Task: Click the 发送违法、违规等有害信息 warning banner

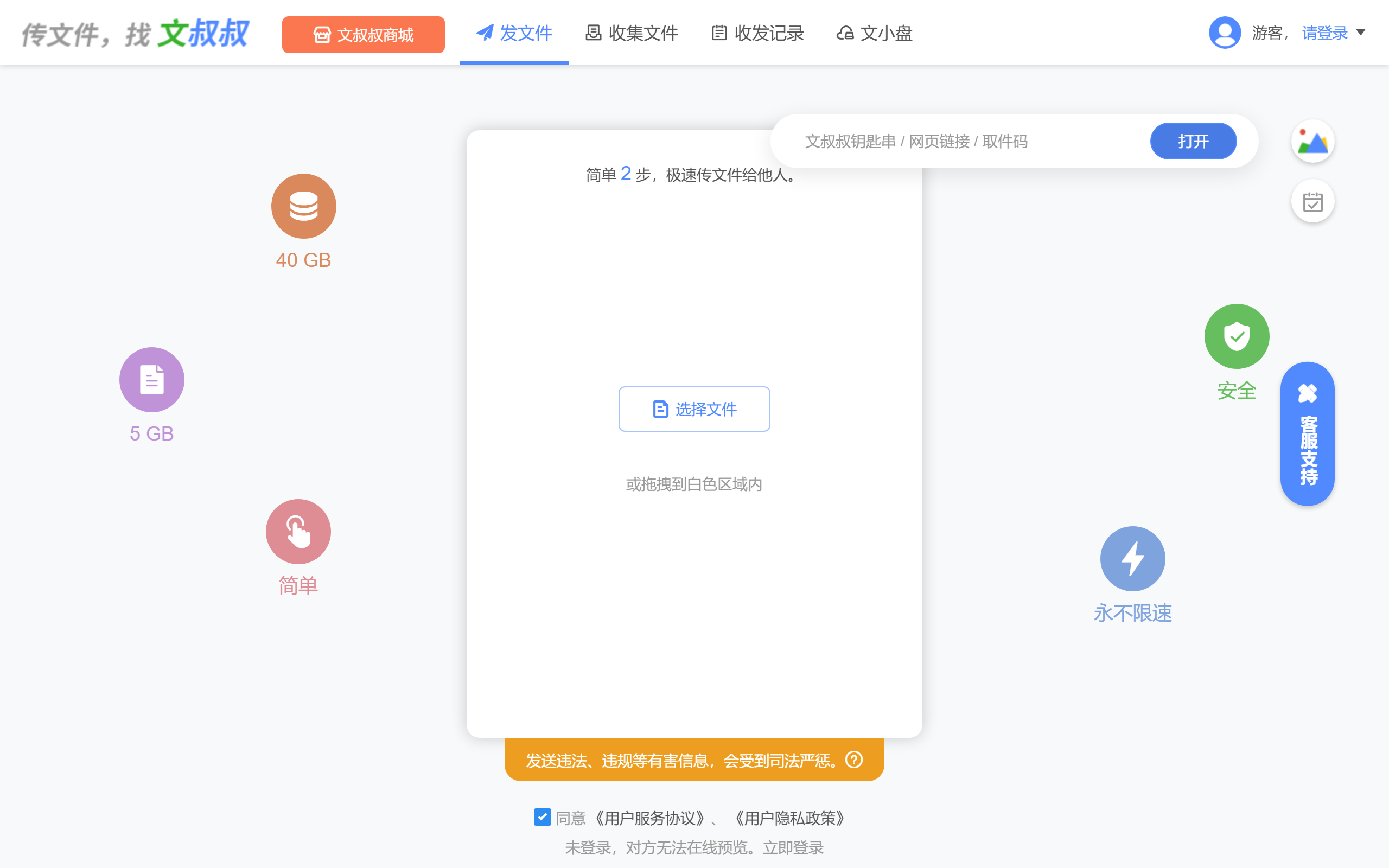Action: click(x=694, y=759)
